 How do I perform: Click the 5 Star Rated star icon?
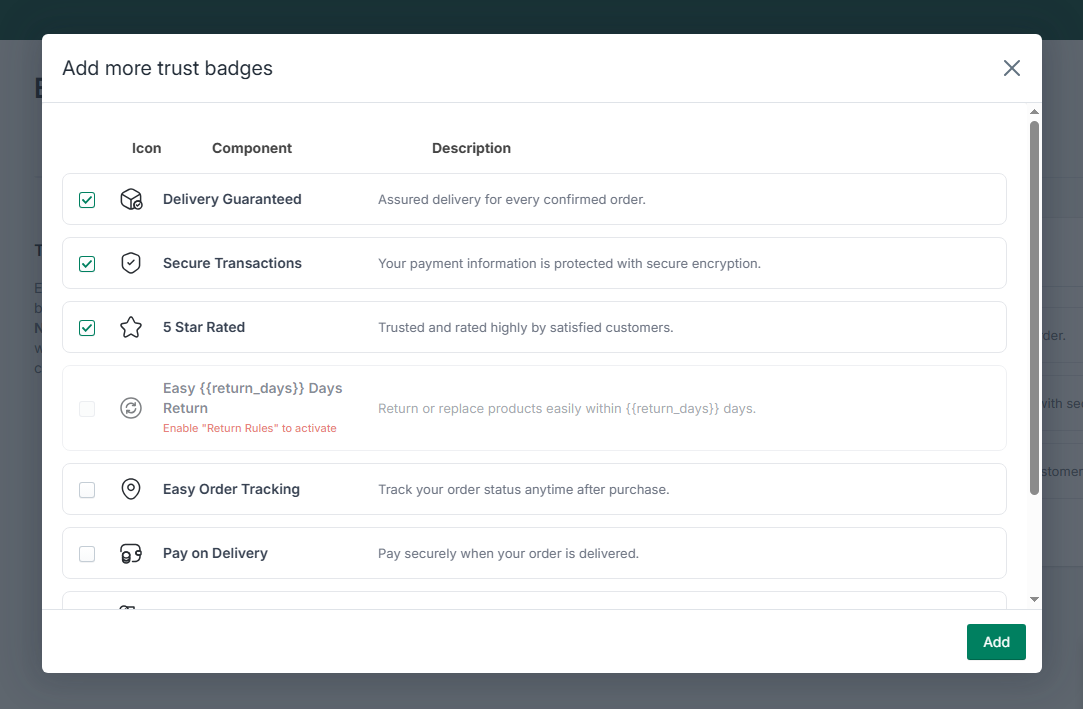click(130, 327)
